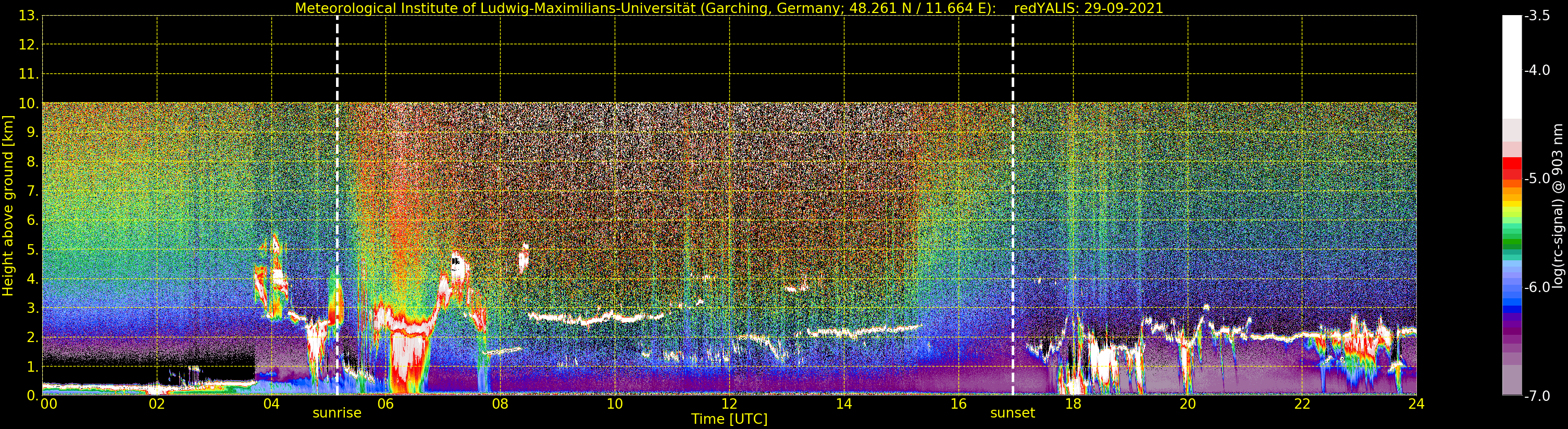Click the 10 tick on the time axis
Viewport: 1568px width, 429px height.
pos(615,403)
